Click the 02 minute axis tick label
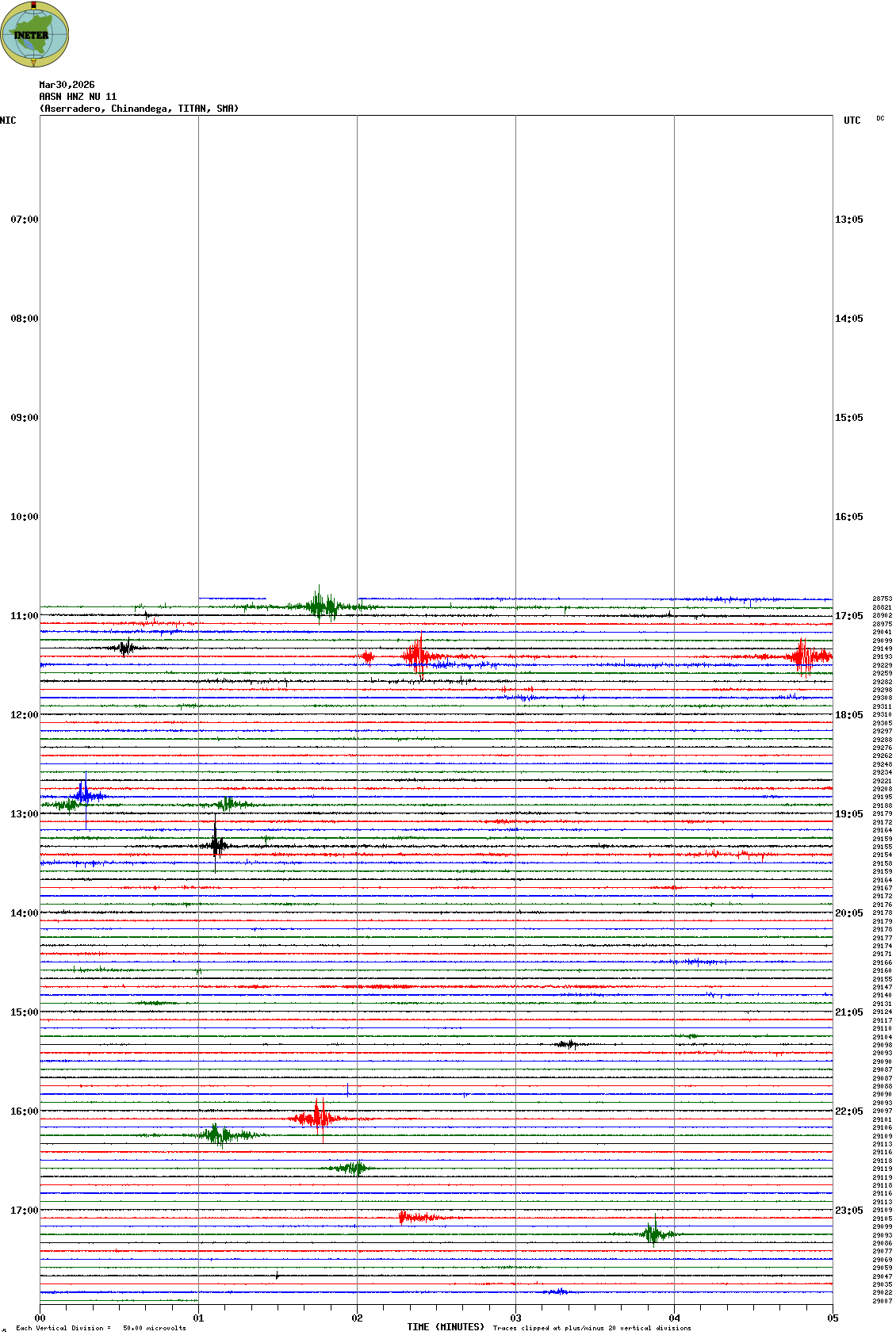Image resolution: width=896 pixels, height=1339 pixels. (357, 1318)
